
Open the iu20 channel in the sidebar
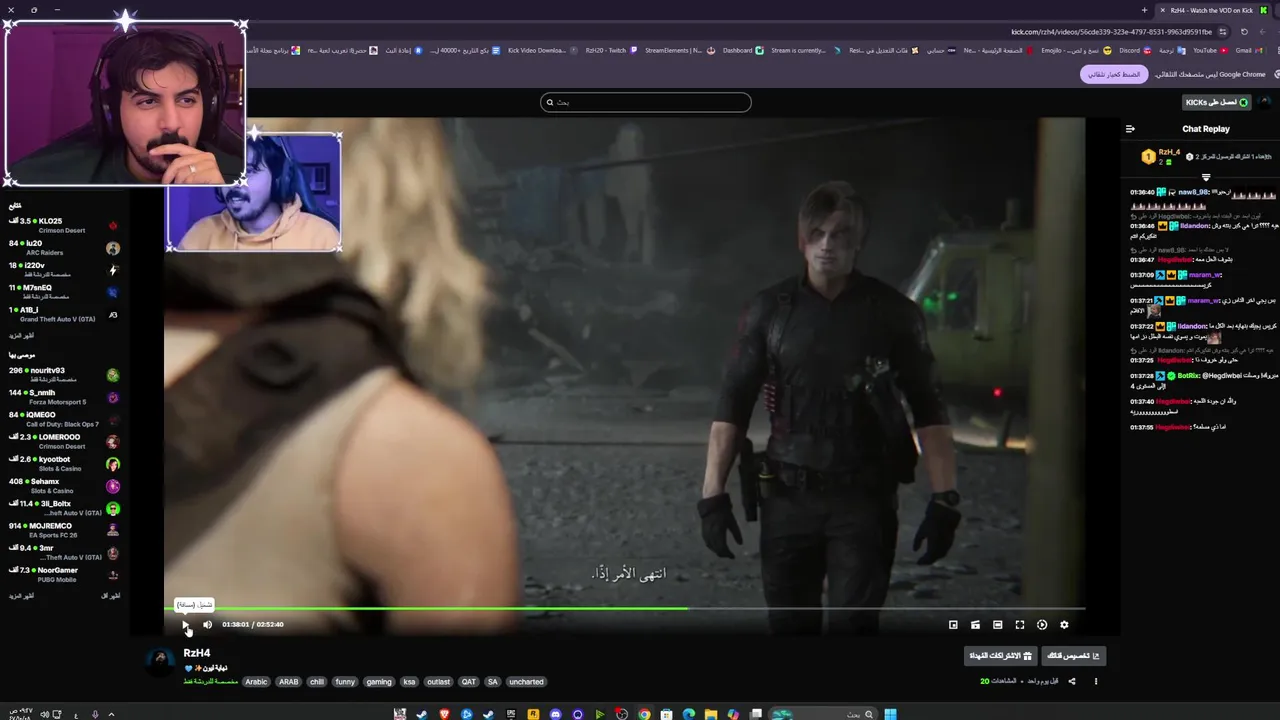point(64,247)
